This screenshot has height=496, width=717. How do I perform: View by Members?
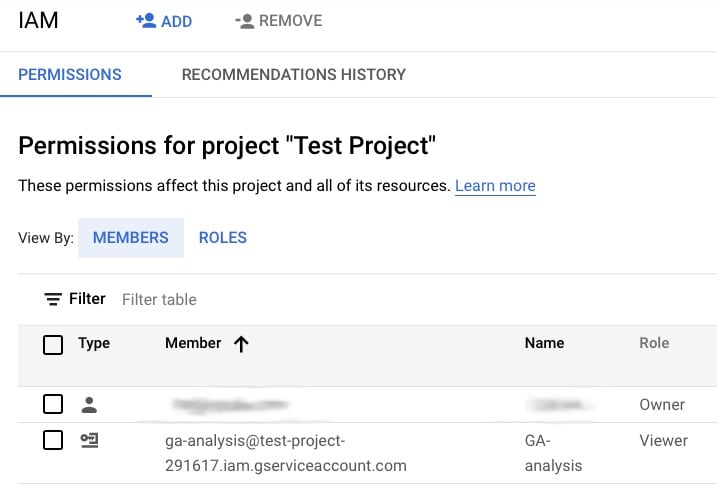[131, 238]
